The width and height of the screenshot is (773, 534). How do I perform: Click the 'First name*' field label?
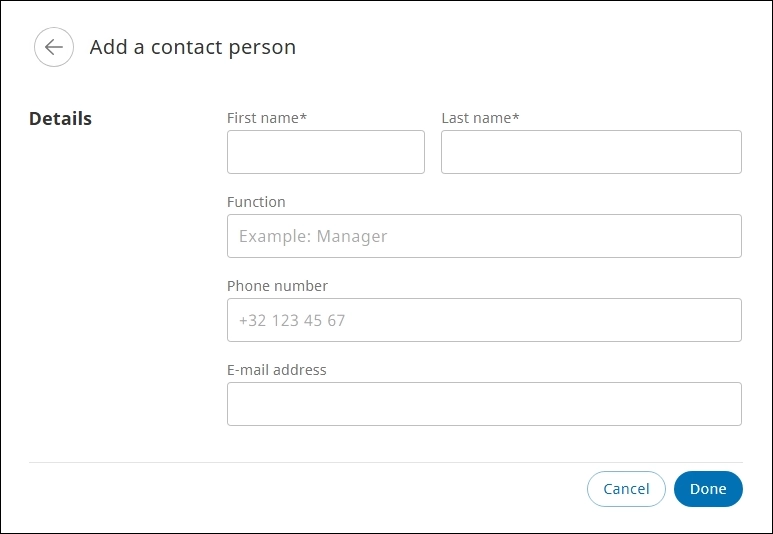pos(267,118)
